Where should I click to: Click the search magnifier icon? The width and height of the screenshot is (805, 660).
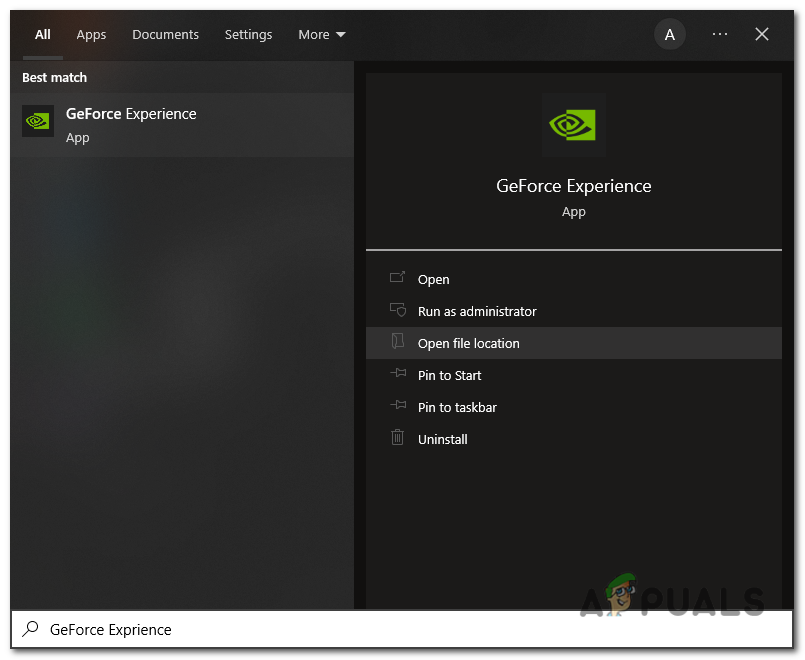pyautogui.click(x=28, y=629)
